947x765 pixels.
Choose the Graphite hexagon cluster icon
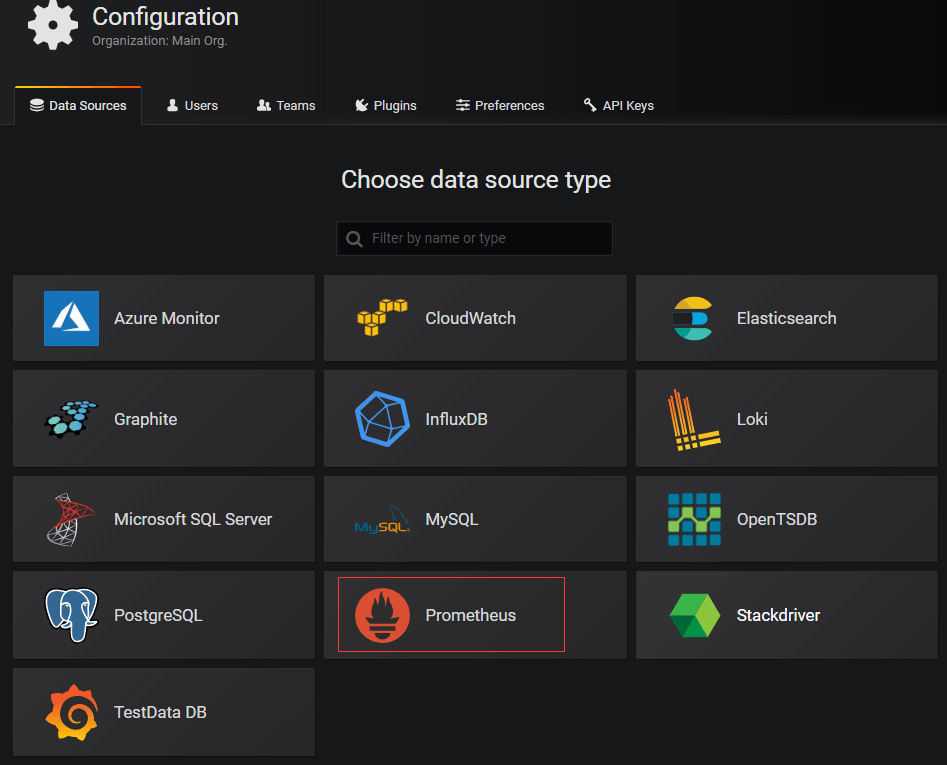tap(71, 419)
